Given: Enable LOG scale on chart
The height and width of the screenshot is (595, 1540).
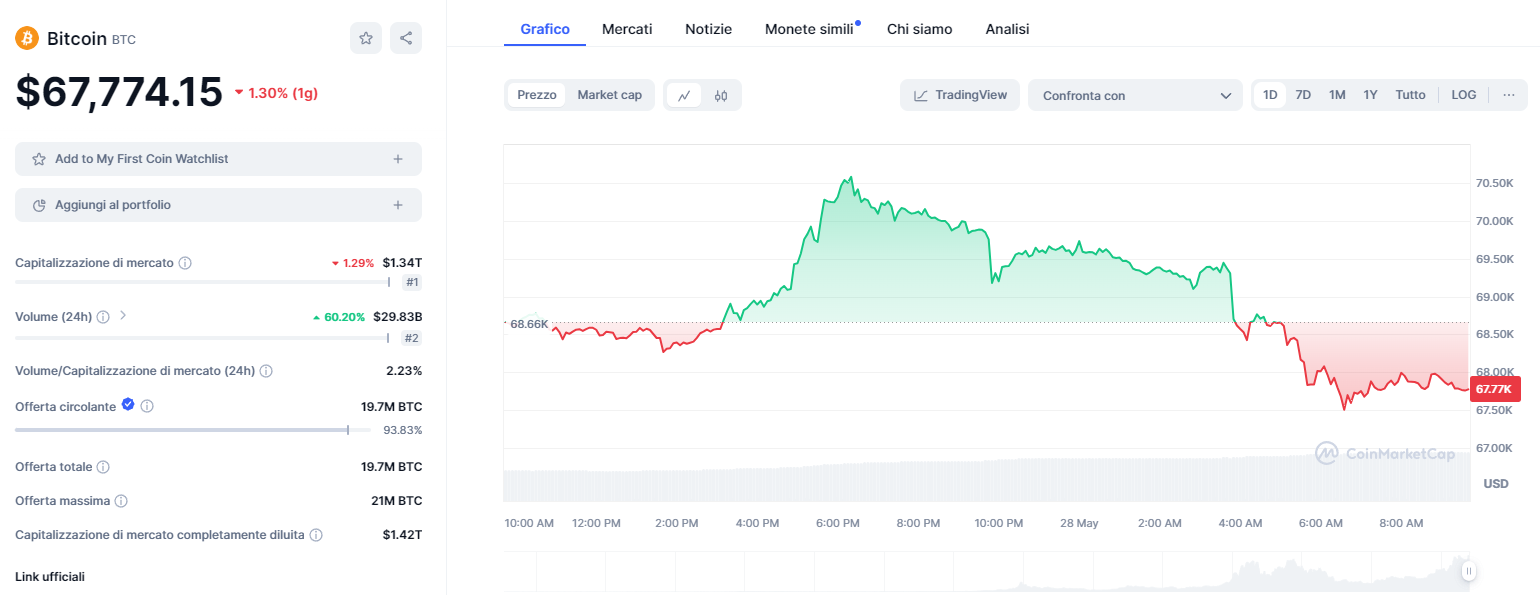Looking at the screenshot, I should [1463, 95].
